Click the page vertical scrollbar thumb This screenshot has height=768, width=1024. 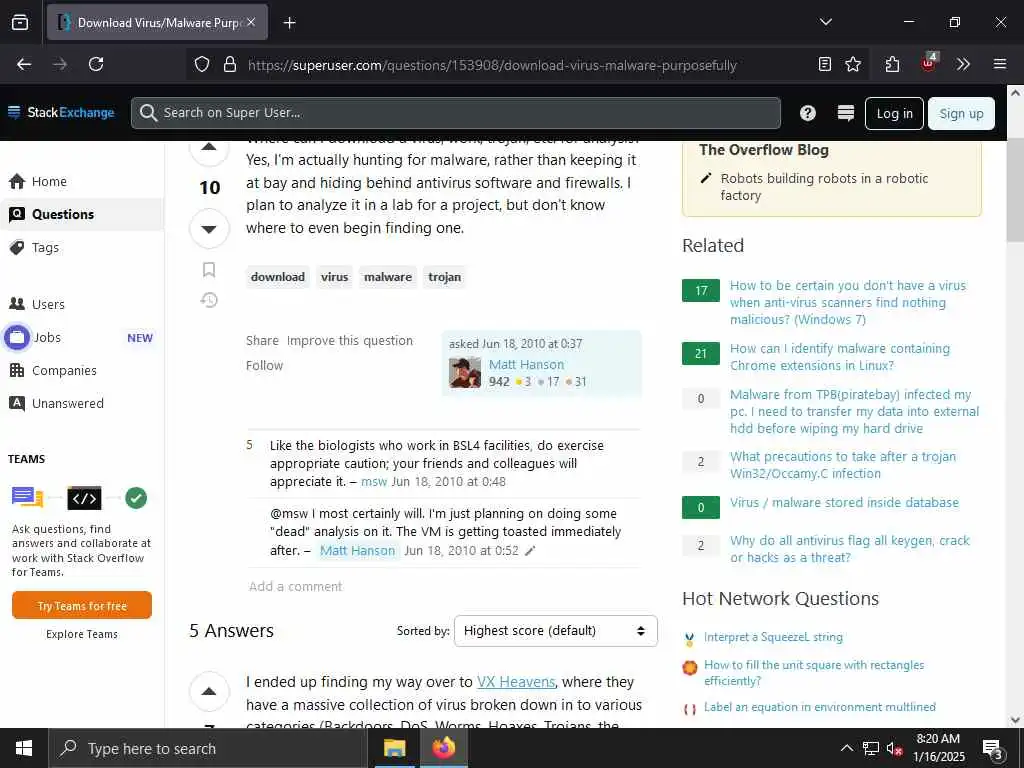point(1015,189)
